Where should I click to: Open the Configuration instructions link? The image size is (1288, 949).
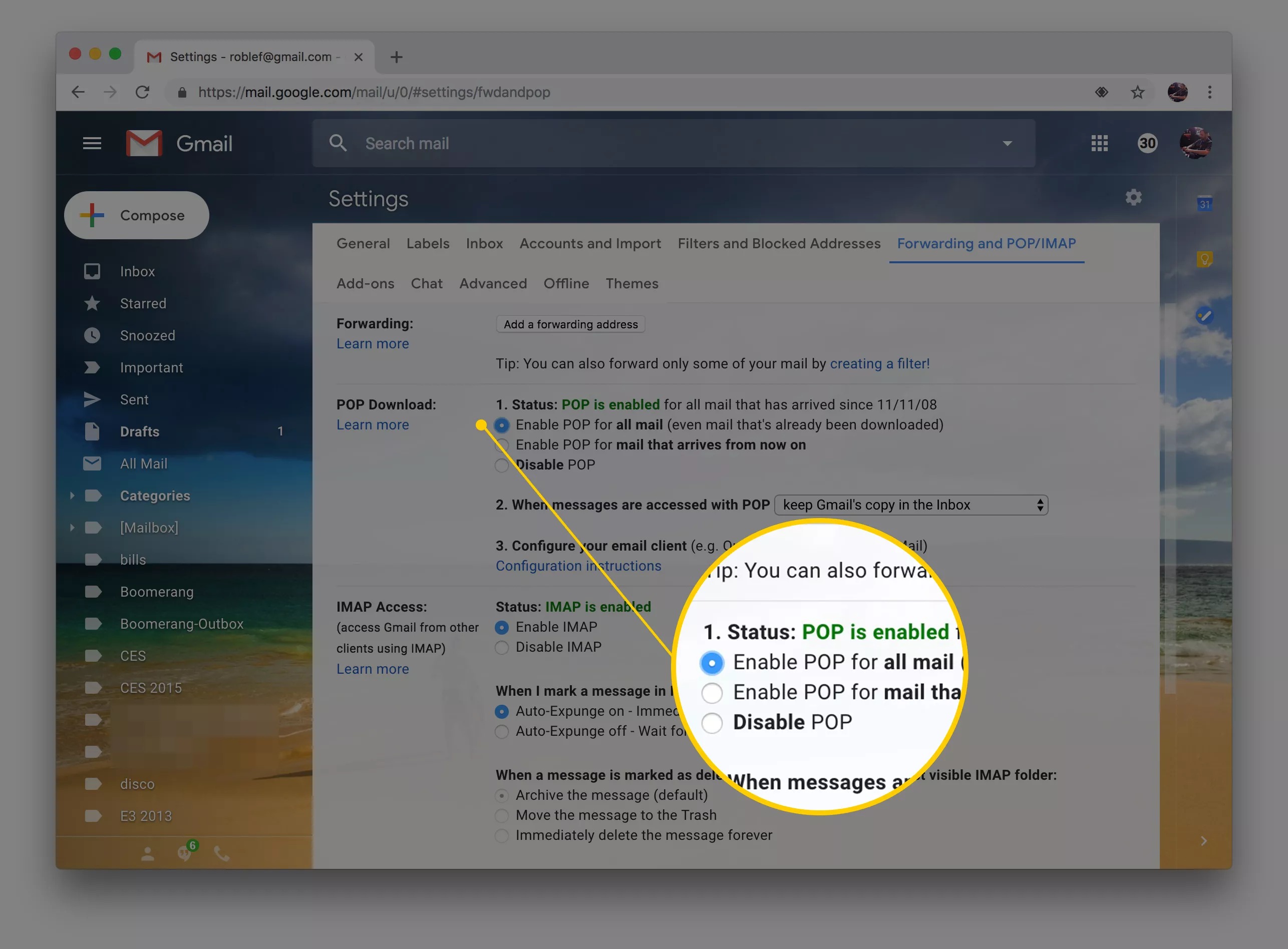click(578, 567)
